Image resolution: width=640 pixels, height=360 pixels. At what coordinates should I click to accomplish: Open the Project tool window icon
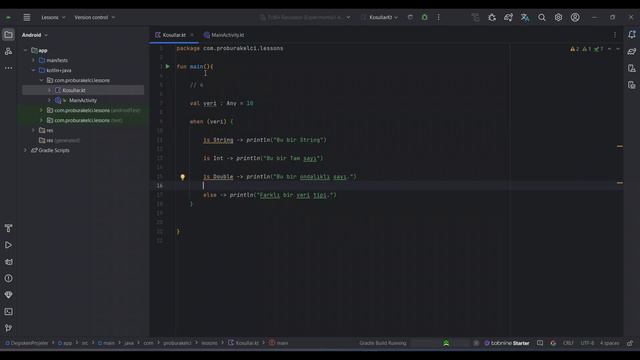[x=8, y=35]
